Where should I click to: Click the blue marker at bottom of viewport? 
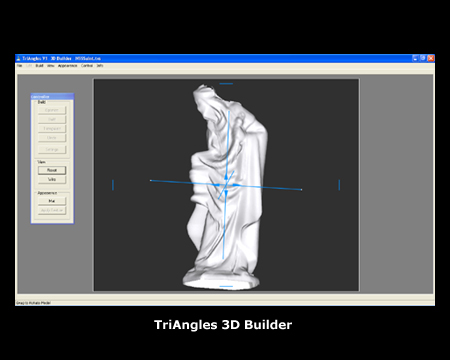(226, 286)
